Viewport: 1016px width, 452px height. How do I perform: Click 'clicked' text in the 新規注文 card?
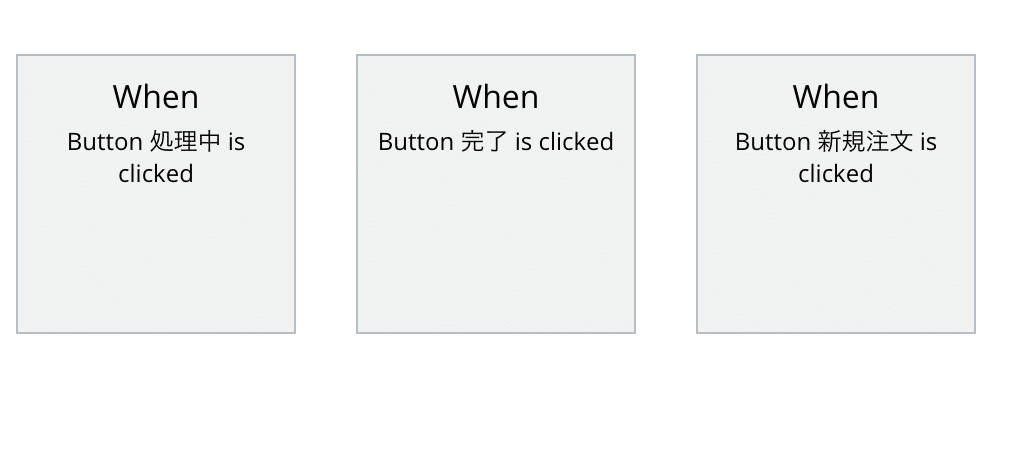pyautogui.click(x=836, y=174)
